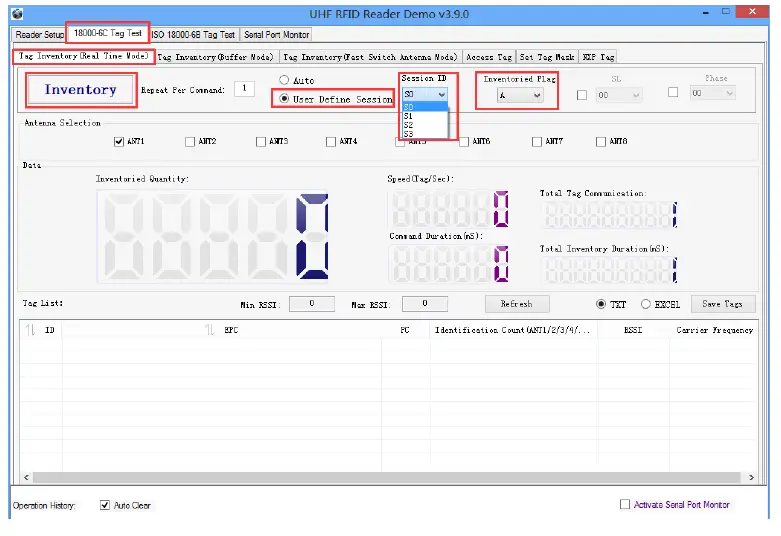Sort by the EPC column header
Image resolution: width=781 pixels, height=536 pixels.
pyautogui.click(x=222, y=330)
